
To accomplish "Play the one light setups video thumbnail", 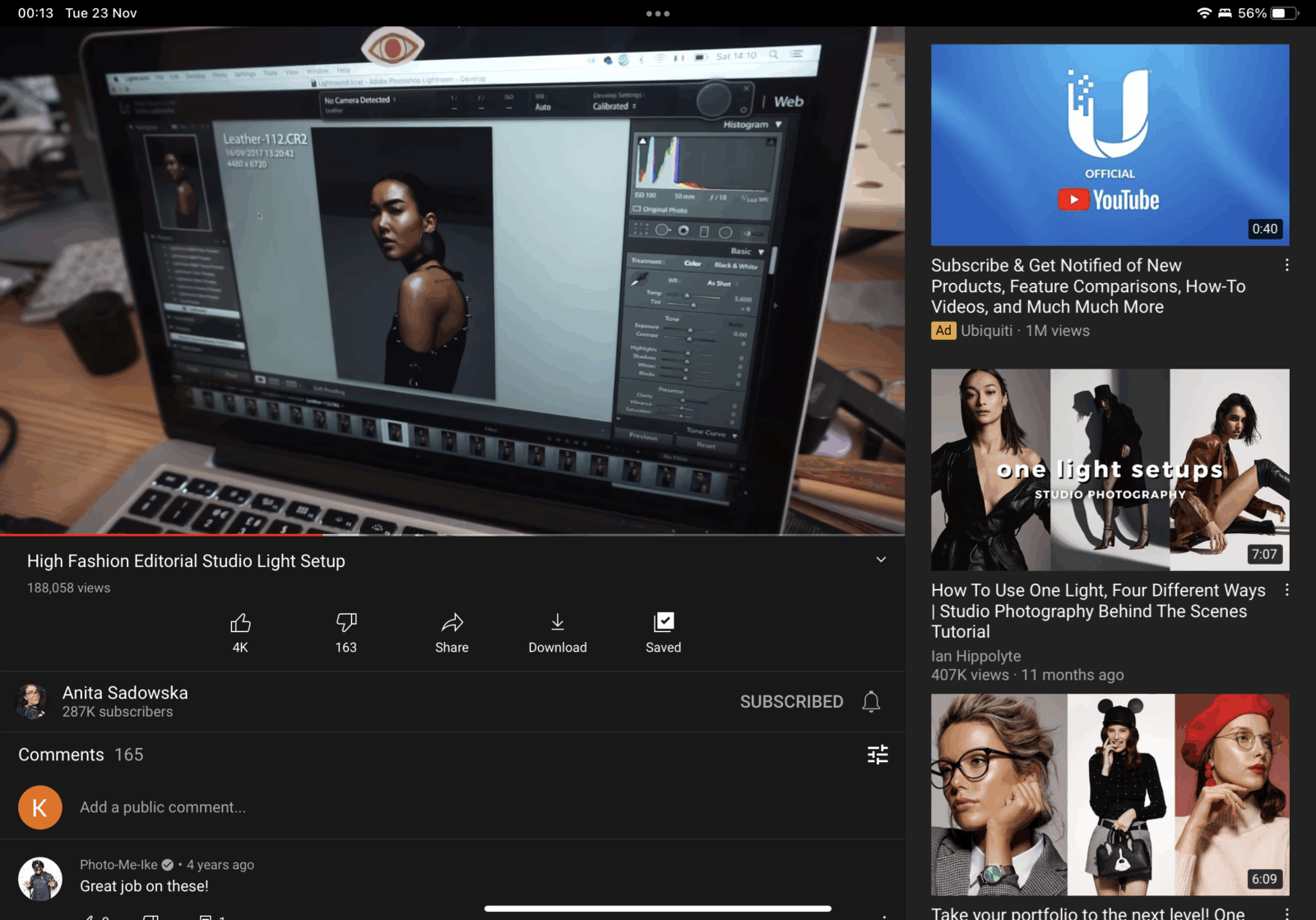I will [x=1110, y=469].
